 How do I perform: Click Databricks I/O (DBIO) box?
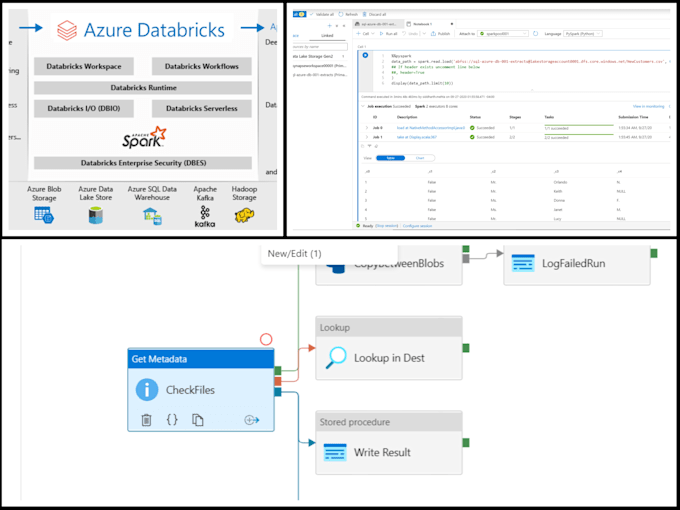[84, 108]
